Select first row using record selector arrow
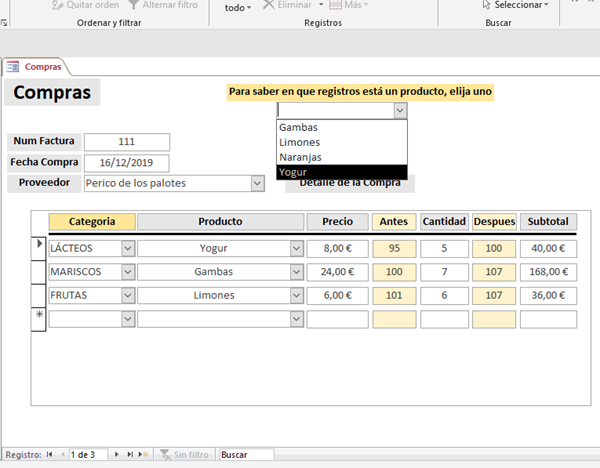Image resolution: width=600 pixels, height=468 pixels. (40, 244)
